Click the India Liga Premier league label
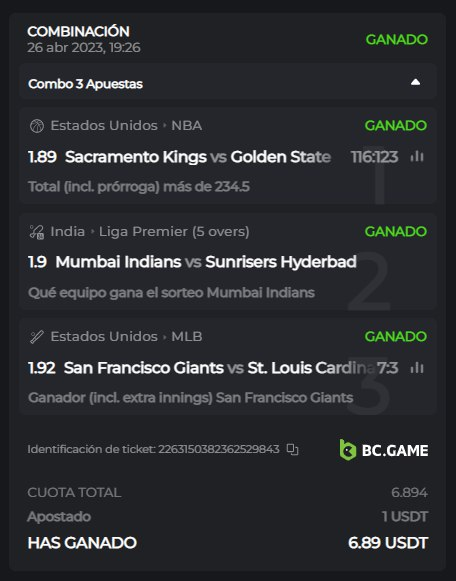456x581 pixels. [150, 232]
